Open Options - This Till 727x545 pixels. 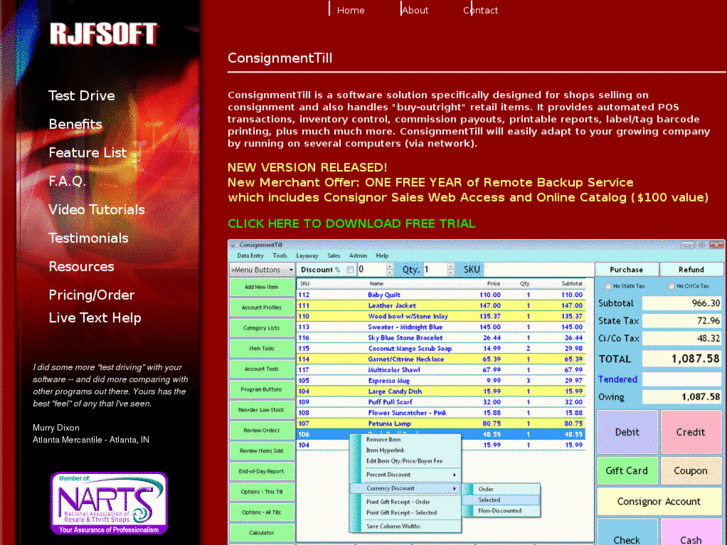[x=261, y=492]
